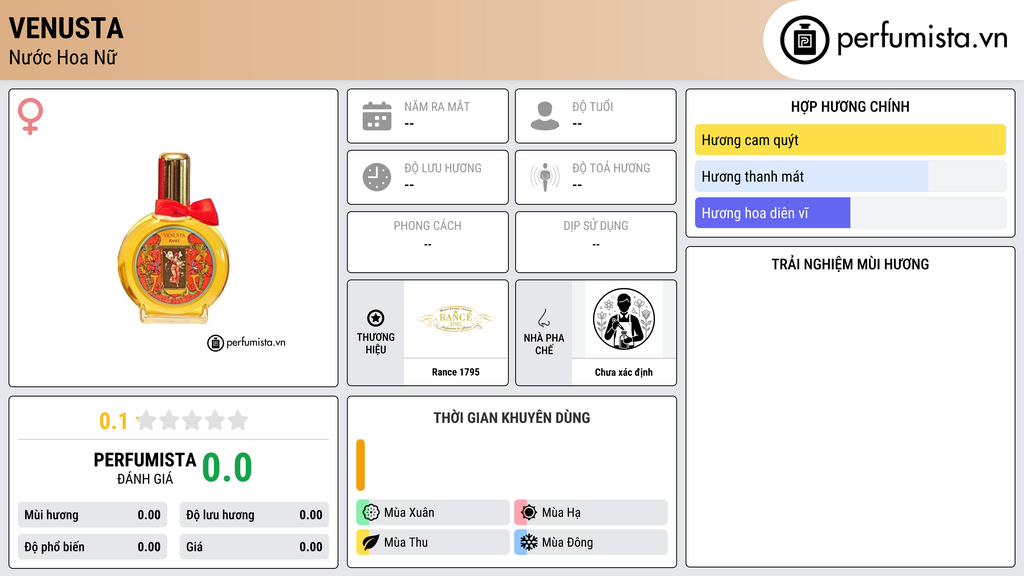1024x576 pixels.
Task: Open the perfumer silhouette image
Action: 624,319
